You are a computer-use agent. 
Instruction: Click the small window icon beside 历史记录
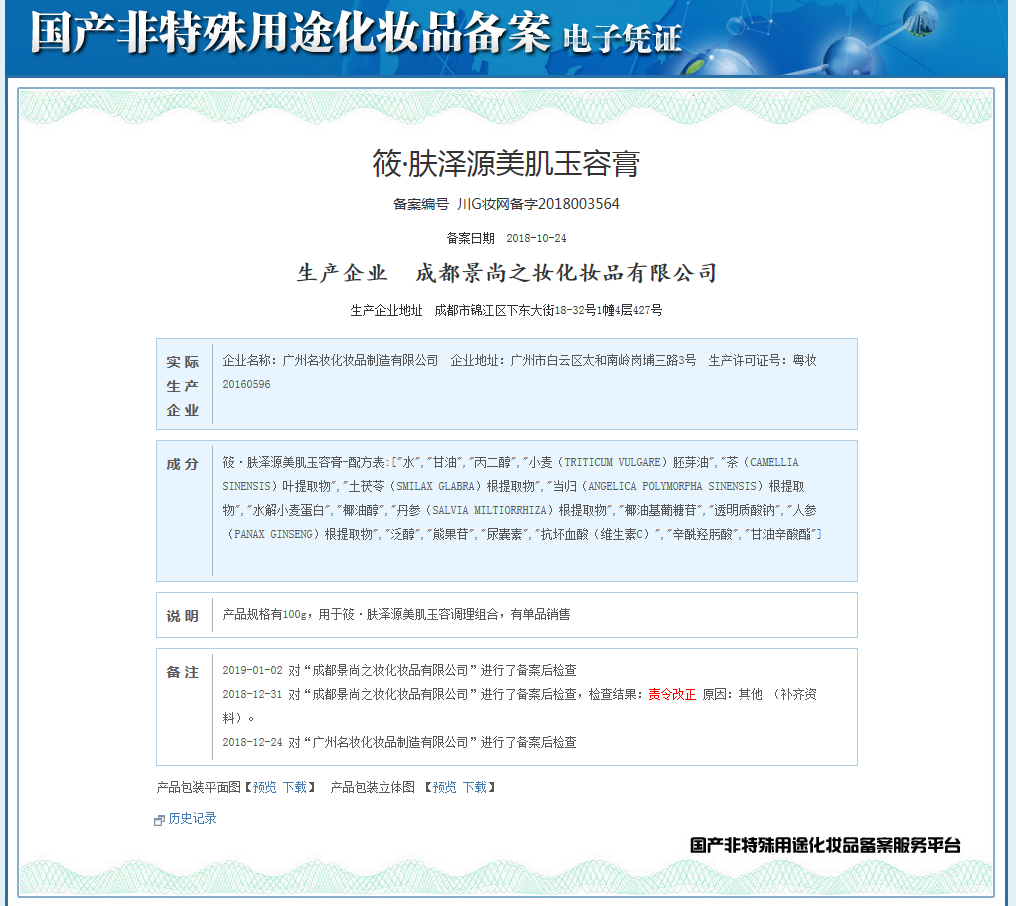tap(158, 819)
